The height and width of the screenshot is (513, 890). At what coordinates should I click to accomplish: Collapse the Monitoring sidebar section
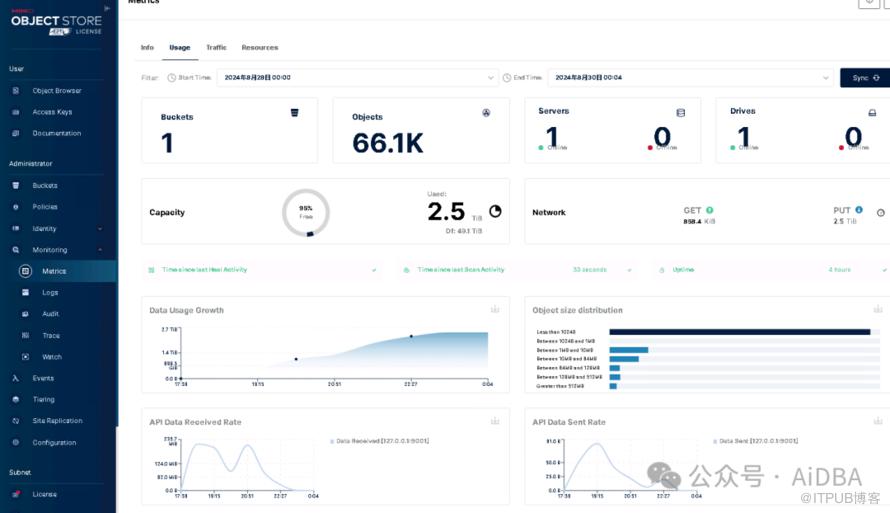tap(100, 250)
